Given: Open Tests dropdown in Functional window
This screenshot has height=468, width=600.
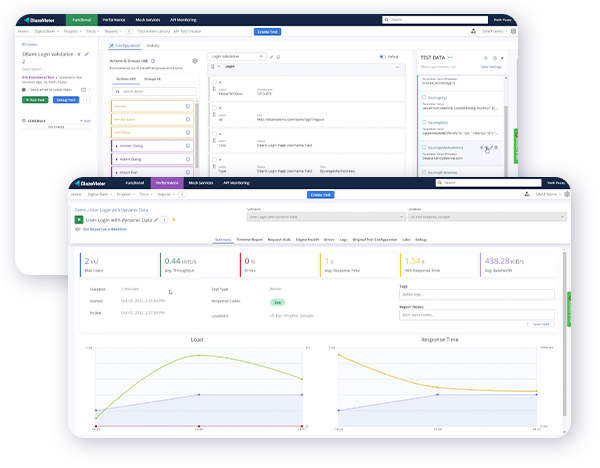Looking at the screenshot, I should pyautogui.click(x=93, y=31).
